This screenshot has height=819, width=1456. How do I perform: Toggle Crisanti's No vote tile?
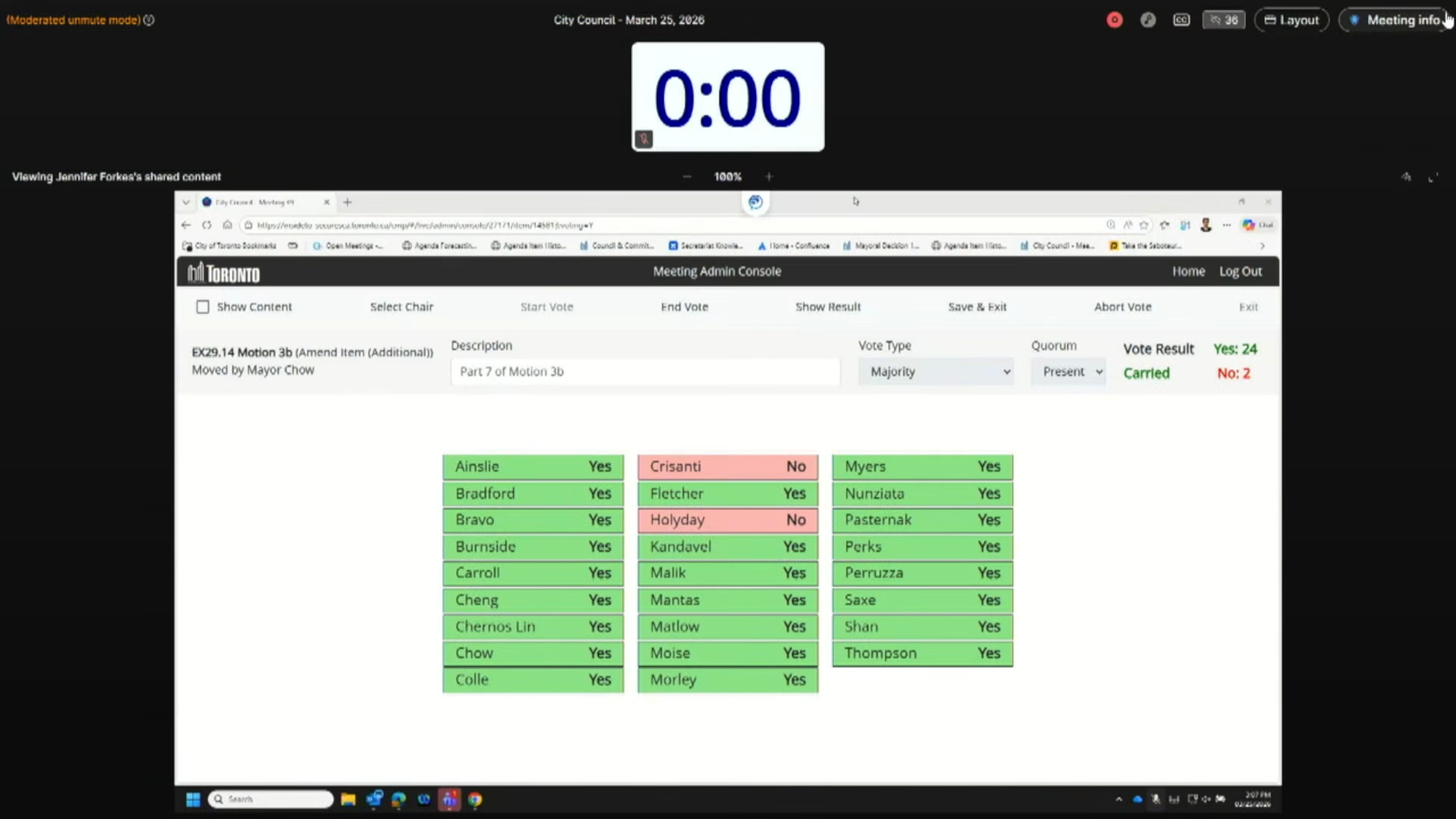tap(728, 466)
